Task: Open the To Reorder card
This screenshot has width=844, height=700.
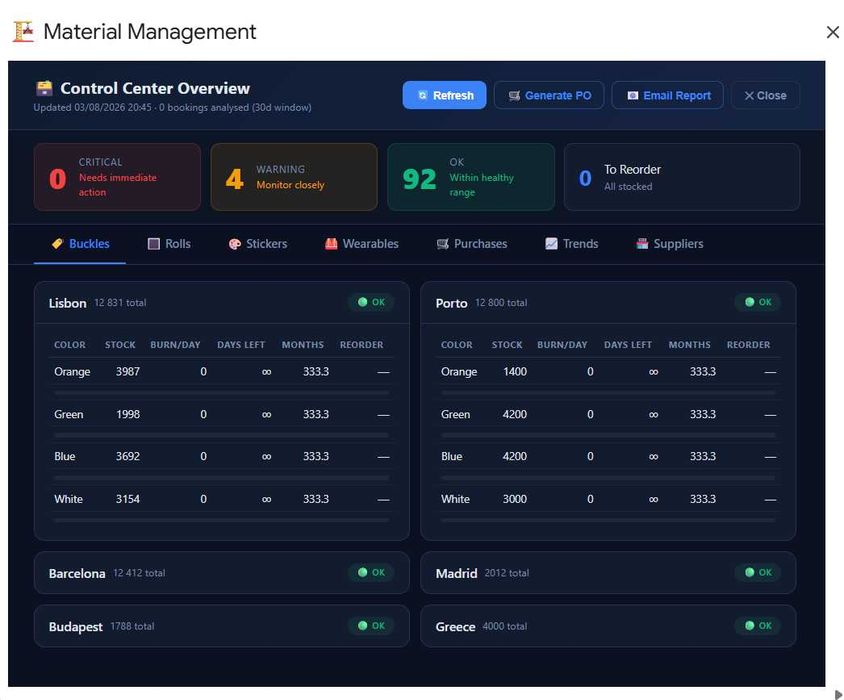Action: coord(681,177)
